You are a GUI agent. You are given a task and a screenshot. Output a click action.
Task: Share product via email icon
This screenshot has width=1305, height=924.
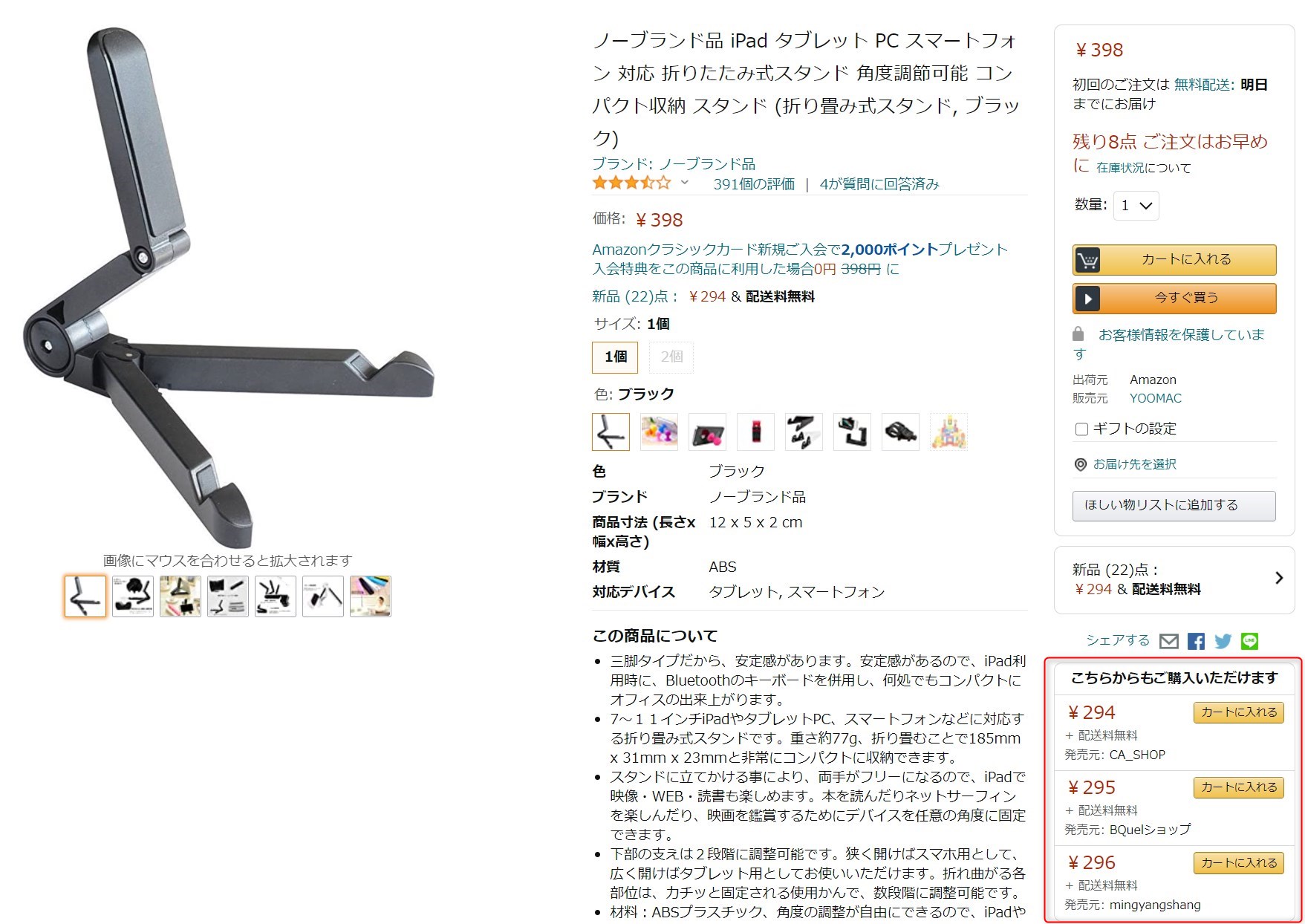tap(1169, 641)
